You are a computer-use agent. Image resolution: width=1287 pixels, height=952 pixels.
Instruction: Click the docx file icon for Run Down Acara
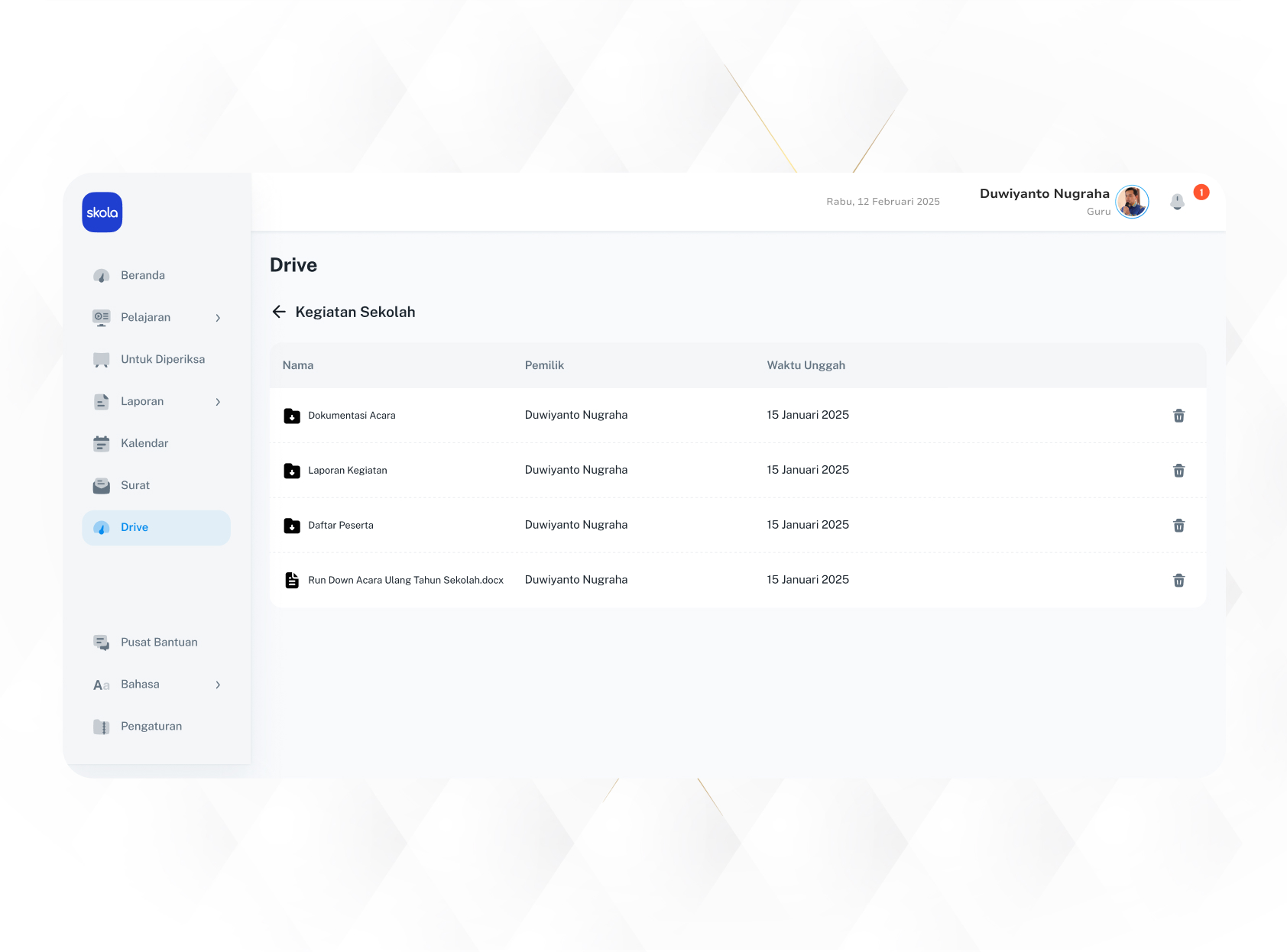coord(292,581)
